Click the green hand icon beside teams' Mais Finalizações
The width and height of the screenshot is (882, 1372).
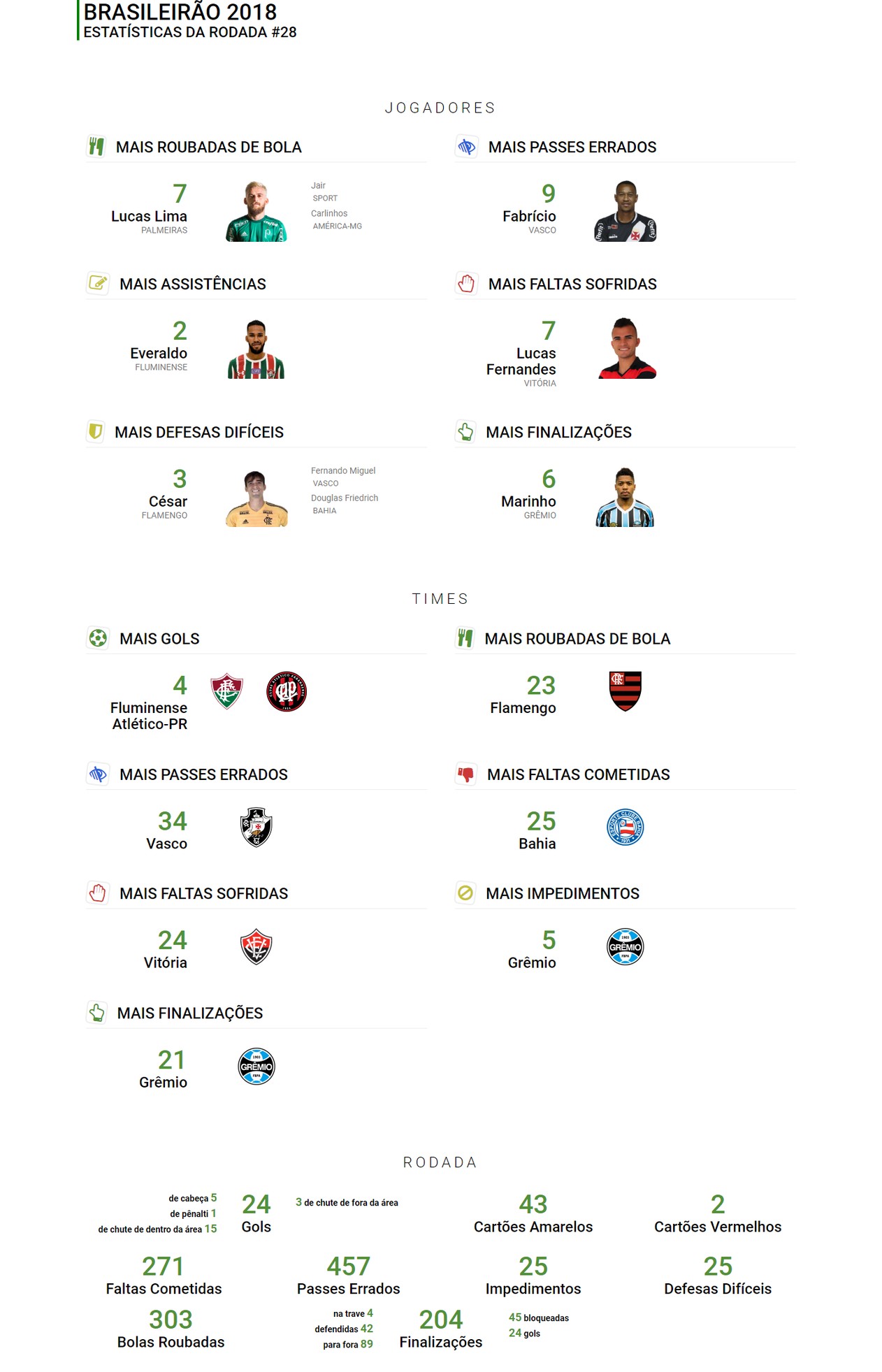pos(97,1013)
